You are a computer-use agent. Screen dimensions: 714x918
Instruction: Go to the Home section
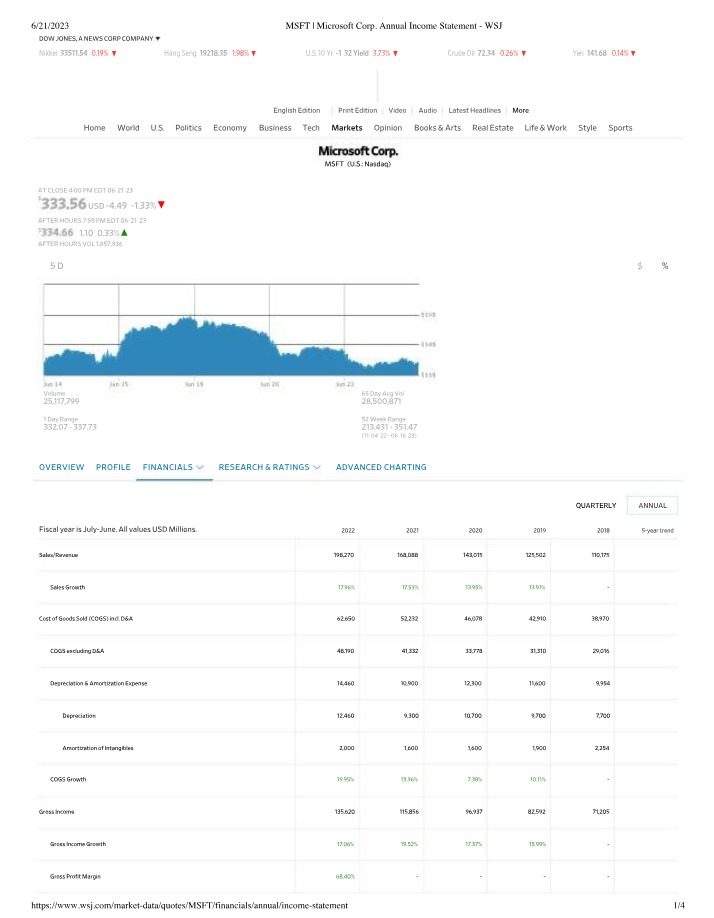click(x=94, y=128)
